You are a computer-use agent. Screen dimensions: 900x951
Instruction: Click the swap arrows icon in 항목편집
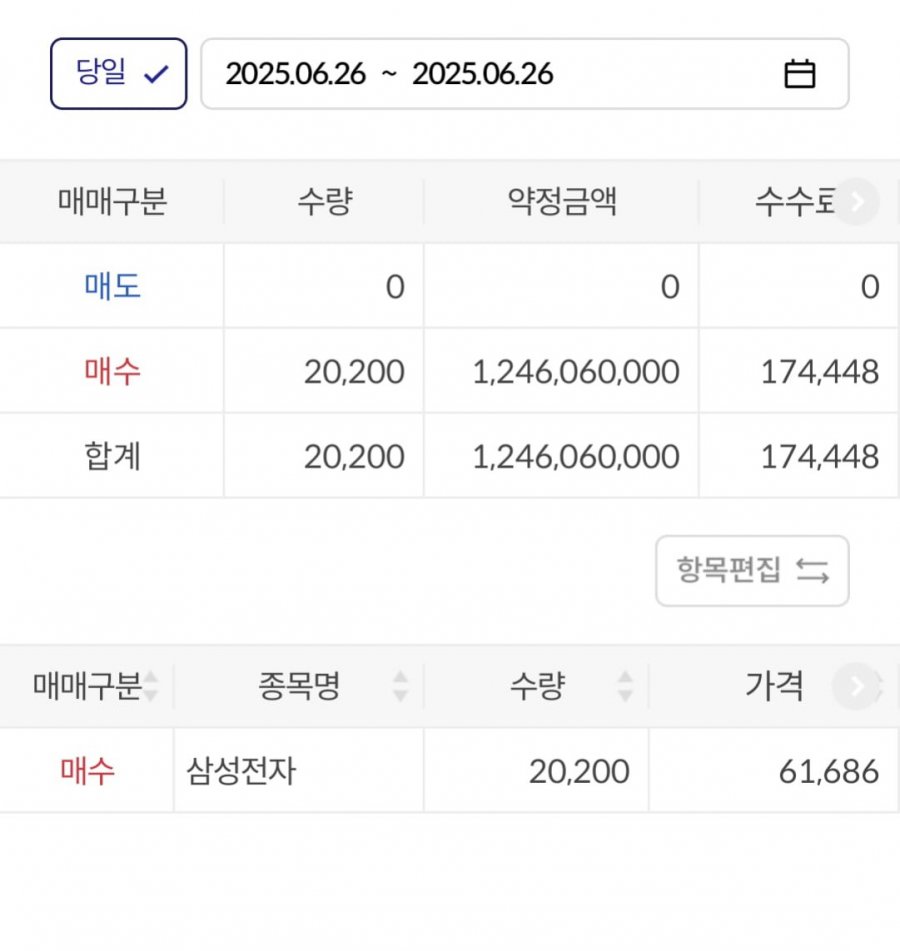[812, 571]
